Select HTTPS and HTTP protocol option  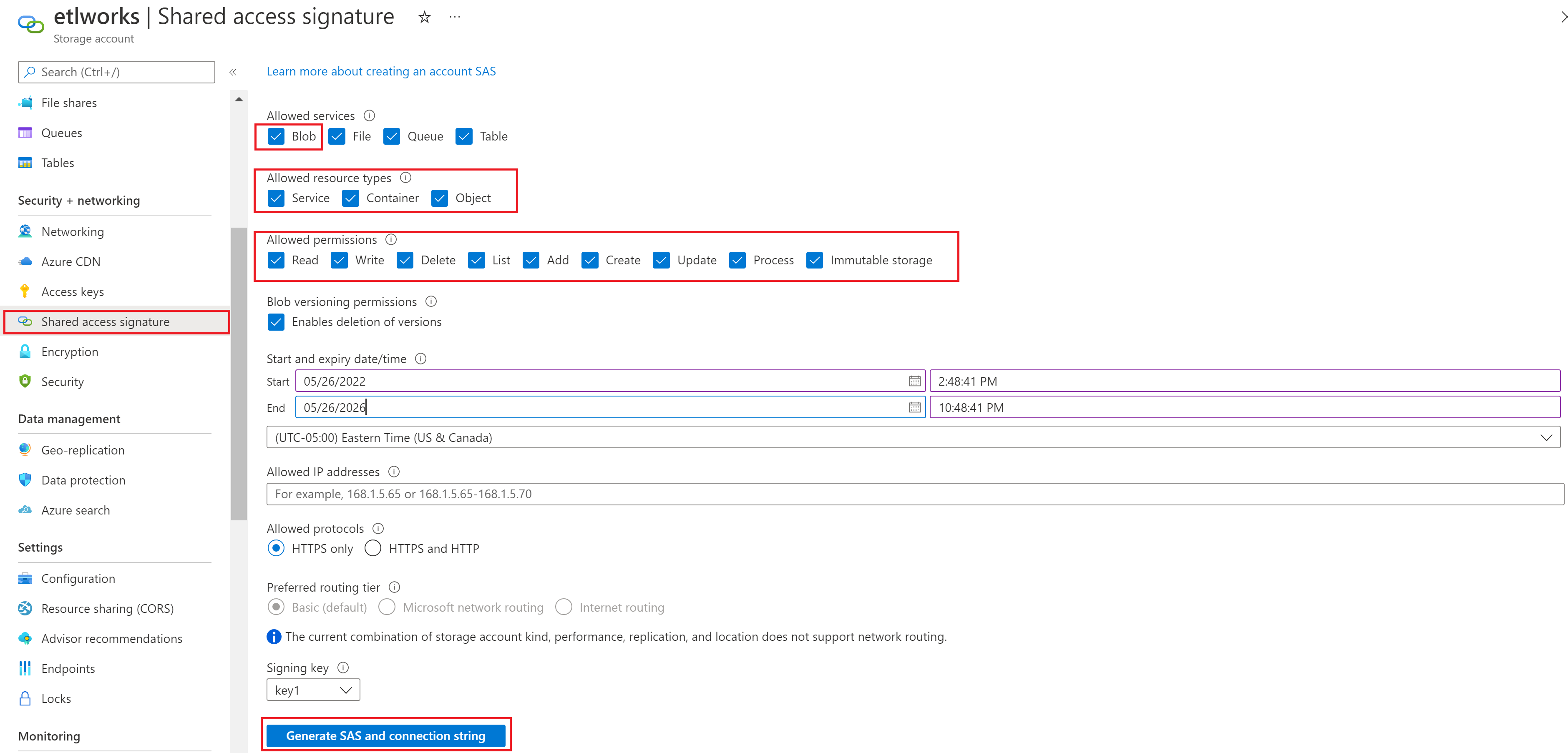pos(373,548)
